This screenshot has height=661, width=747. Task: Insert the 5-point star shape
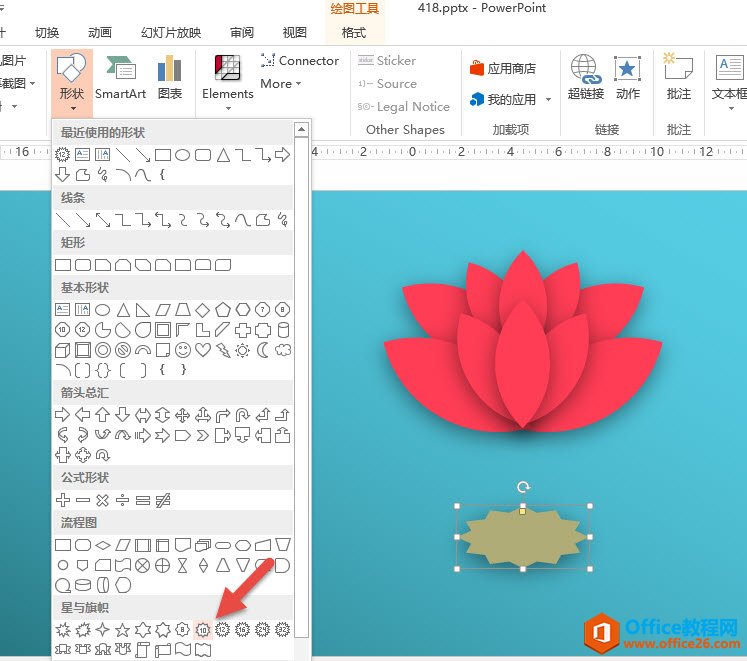[123, 630]
